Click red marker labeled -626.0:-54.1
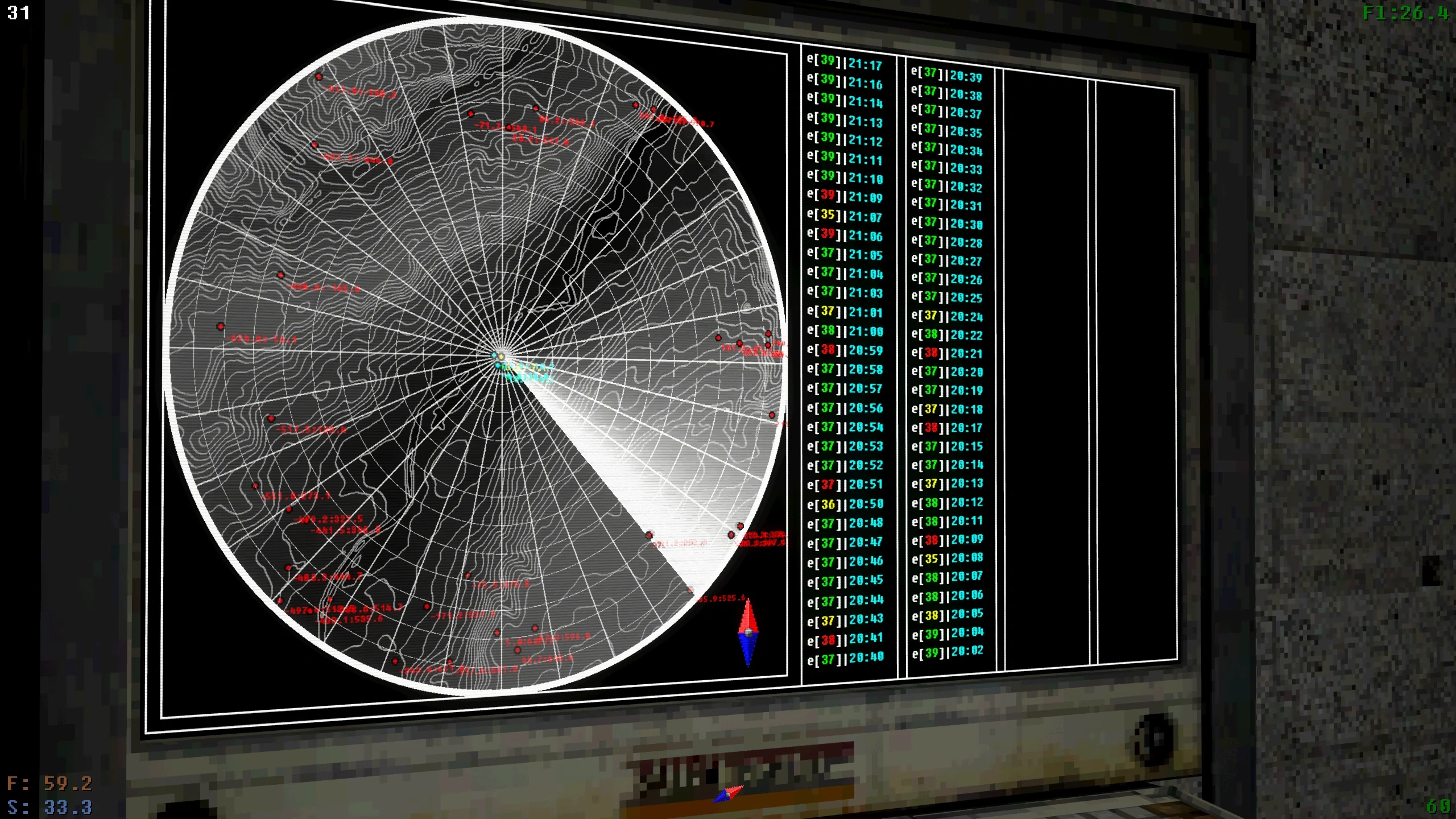 pos(221,326)
